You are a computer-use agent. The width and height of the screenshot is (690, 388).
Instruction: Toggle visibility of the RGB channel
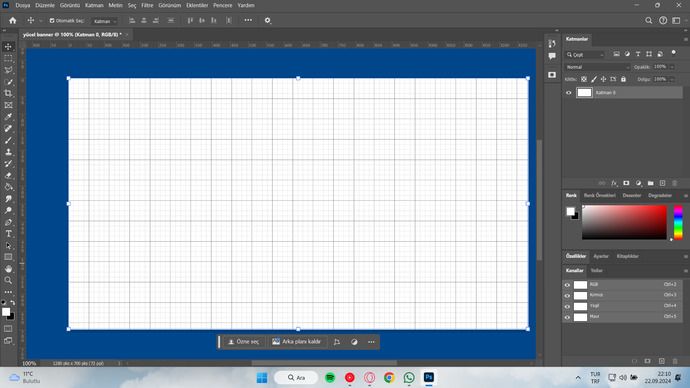567,285
